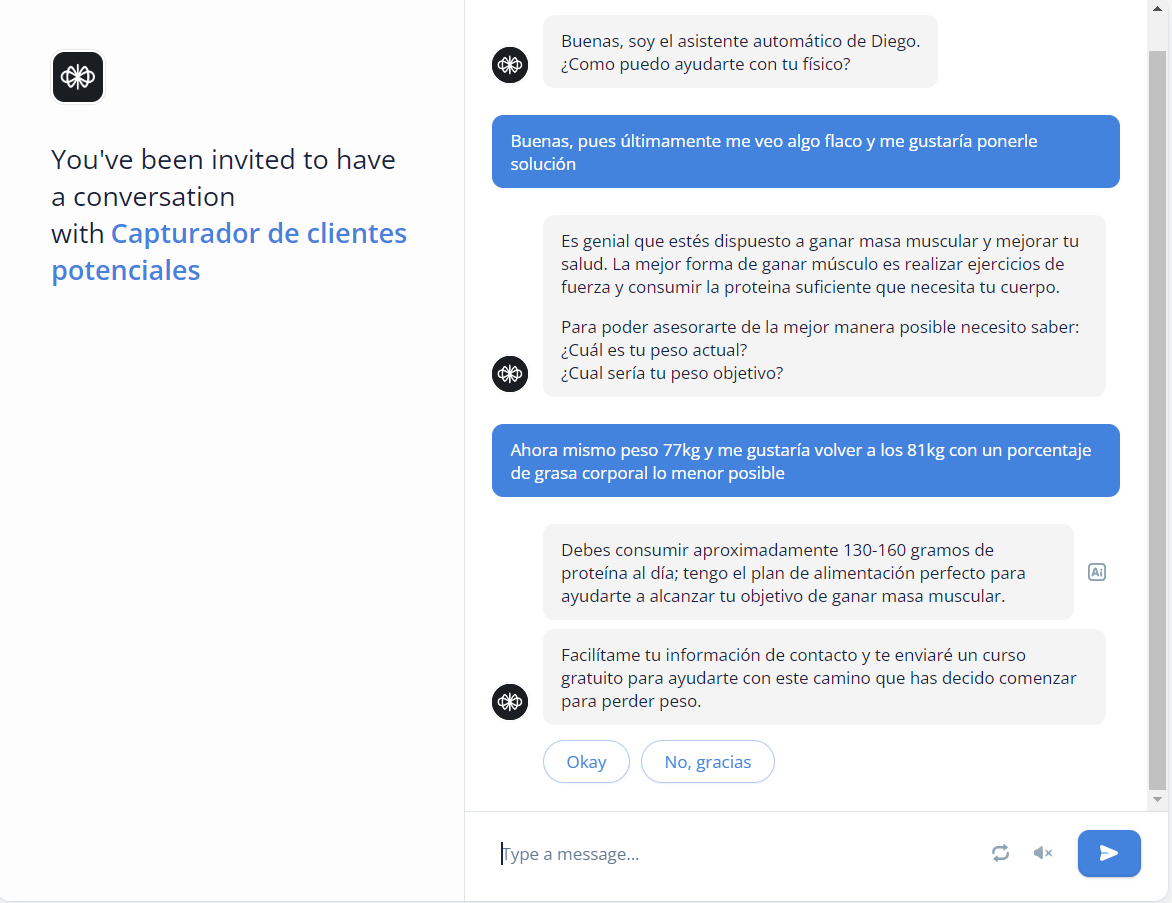
Task: Click the bot avatar near the contact request
Action: (510, 702)
